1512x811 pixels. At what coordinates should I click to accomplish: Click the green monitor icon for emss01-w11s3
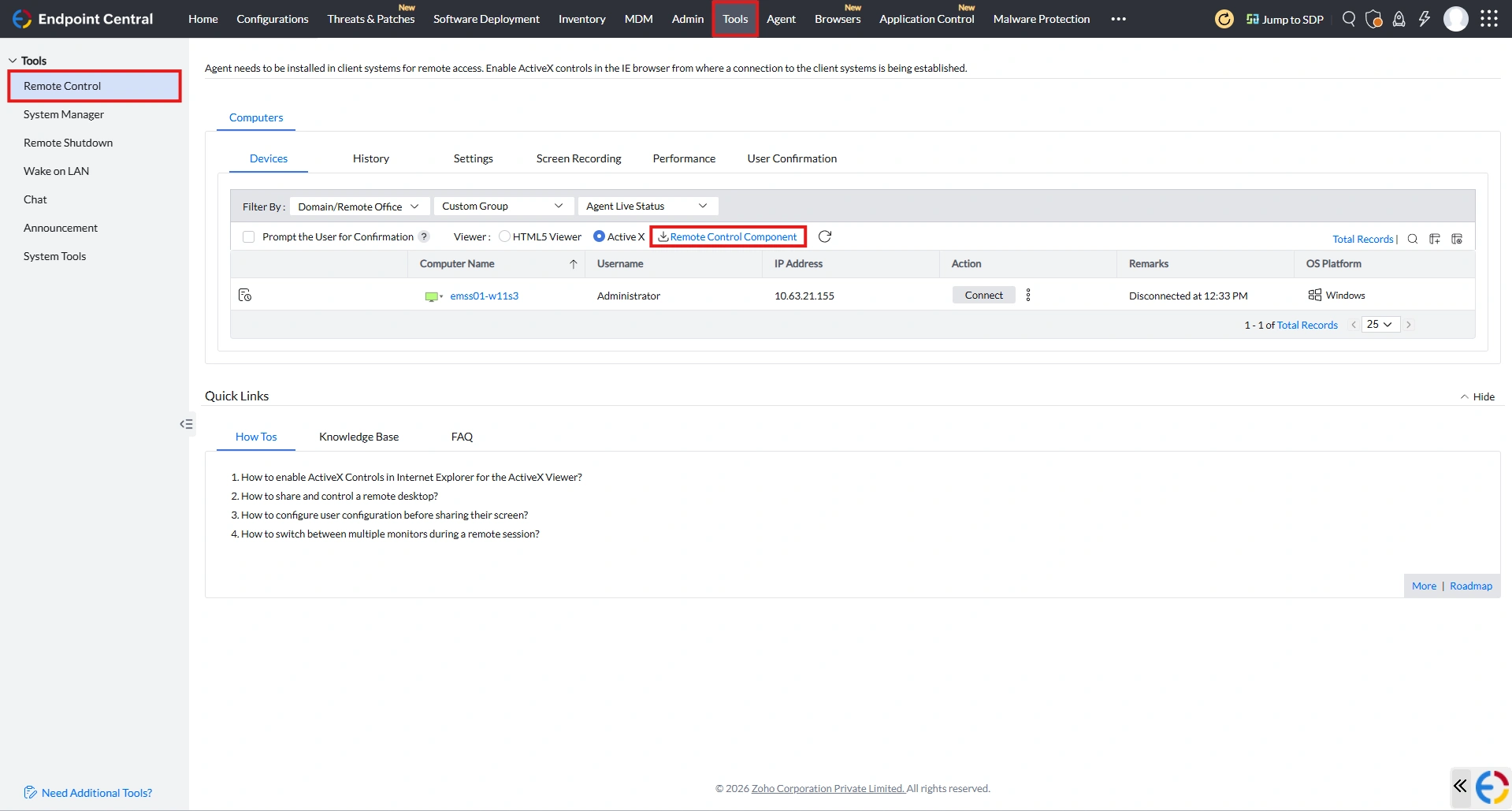(432, 296)
